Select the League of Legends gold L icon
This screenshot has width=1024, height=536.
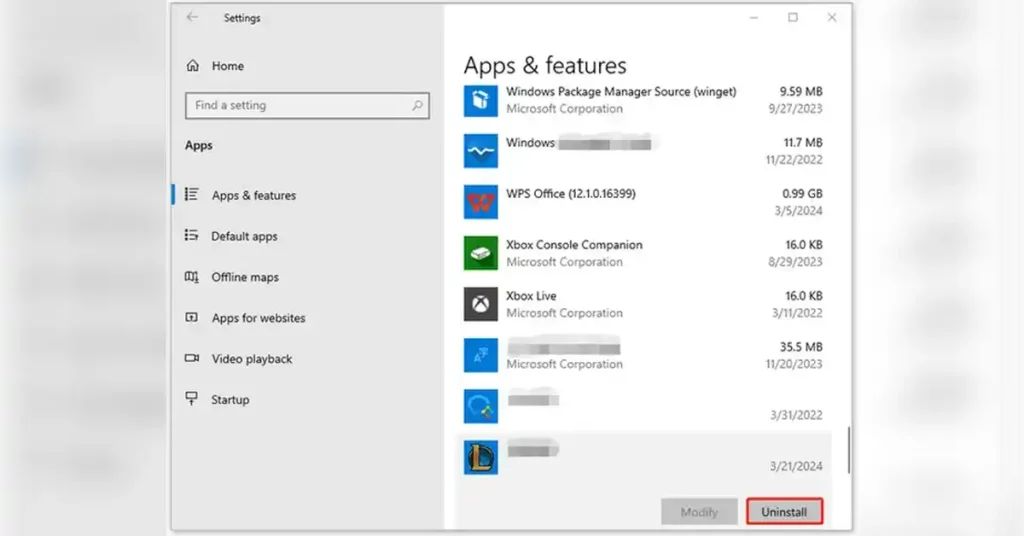click(x=481, y=457)
